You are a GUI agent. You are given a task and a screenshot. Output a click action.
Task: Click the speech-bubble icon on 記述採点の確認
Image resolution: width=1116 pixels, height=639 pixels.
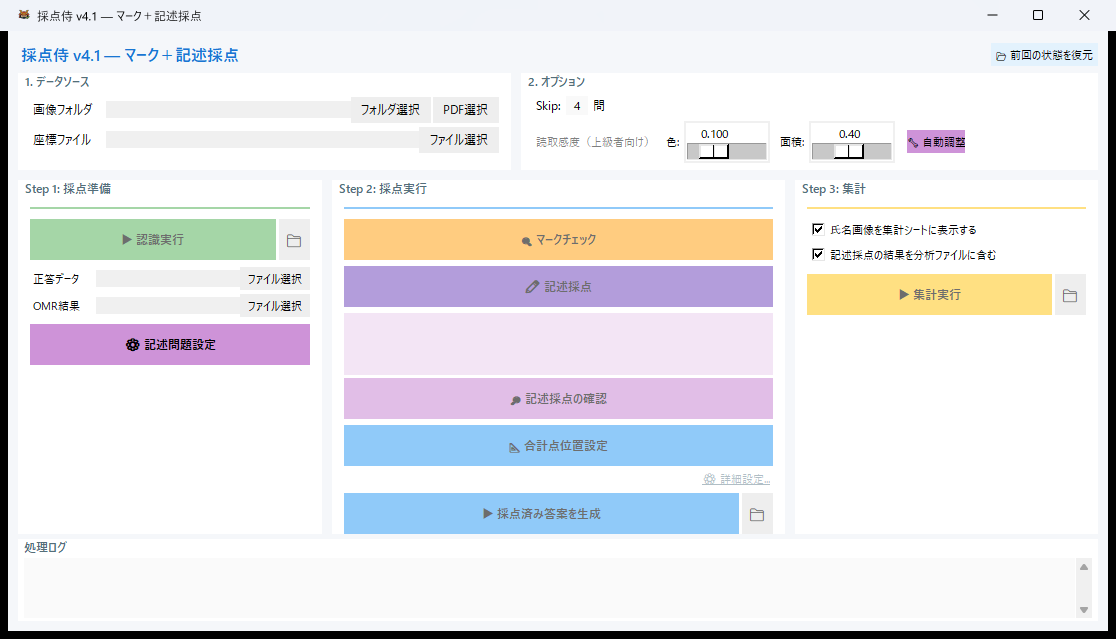coord(558,398)
